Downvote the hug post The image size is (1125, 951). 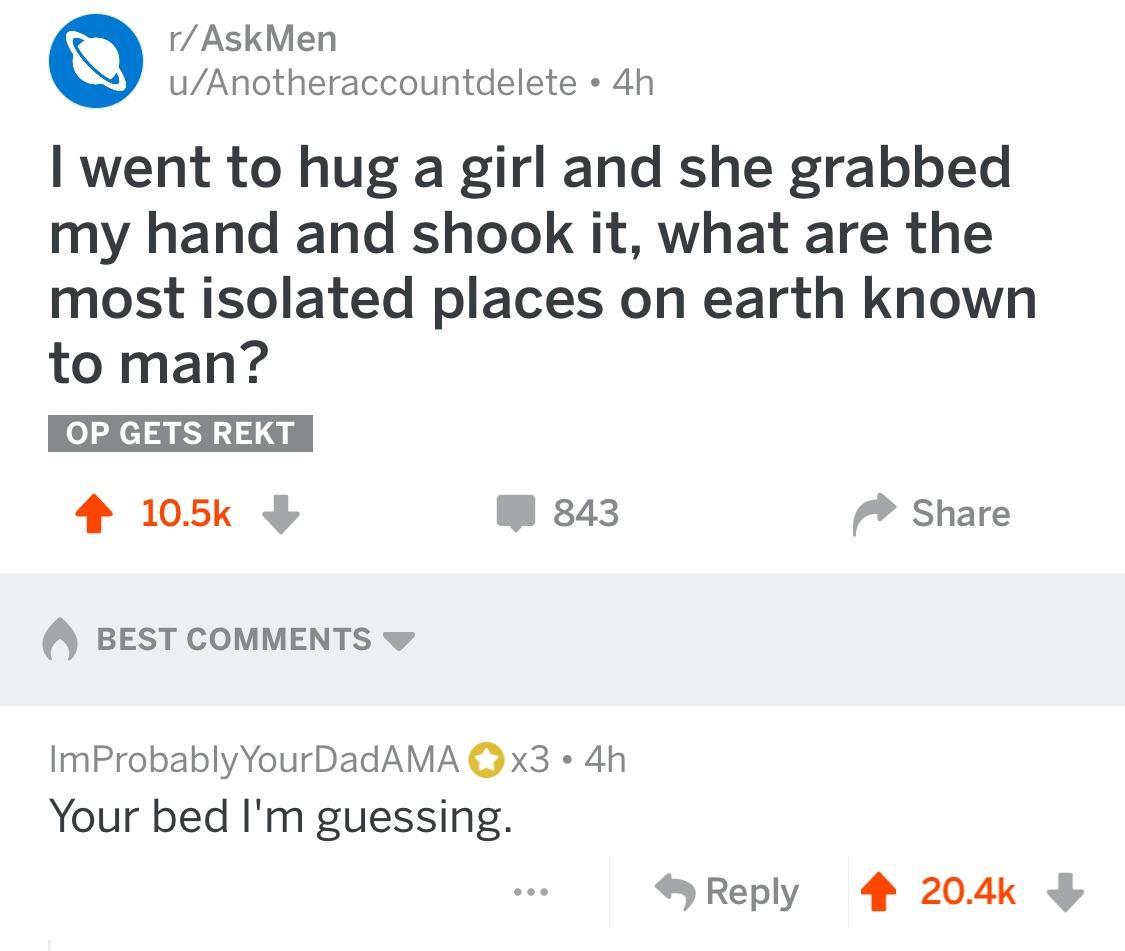(281, 514)
